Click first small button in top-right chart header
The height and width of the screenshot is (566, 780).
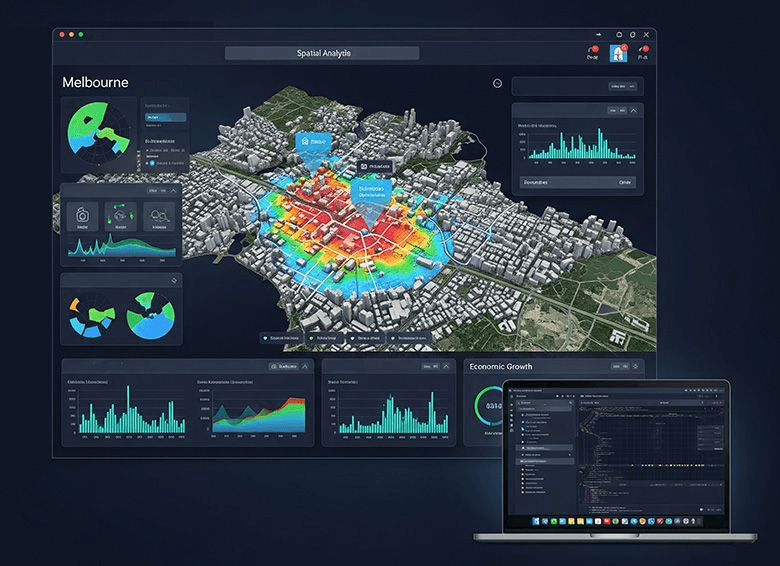[613, 111]
